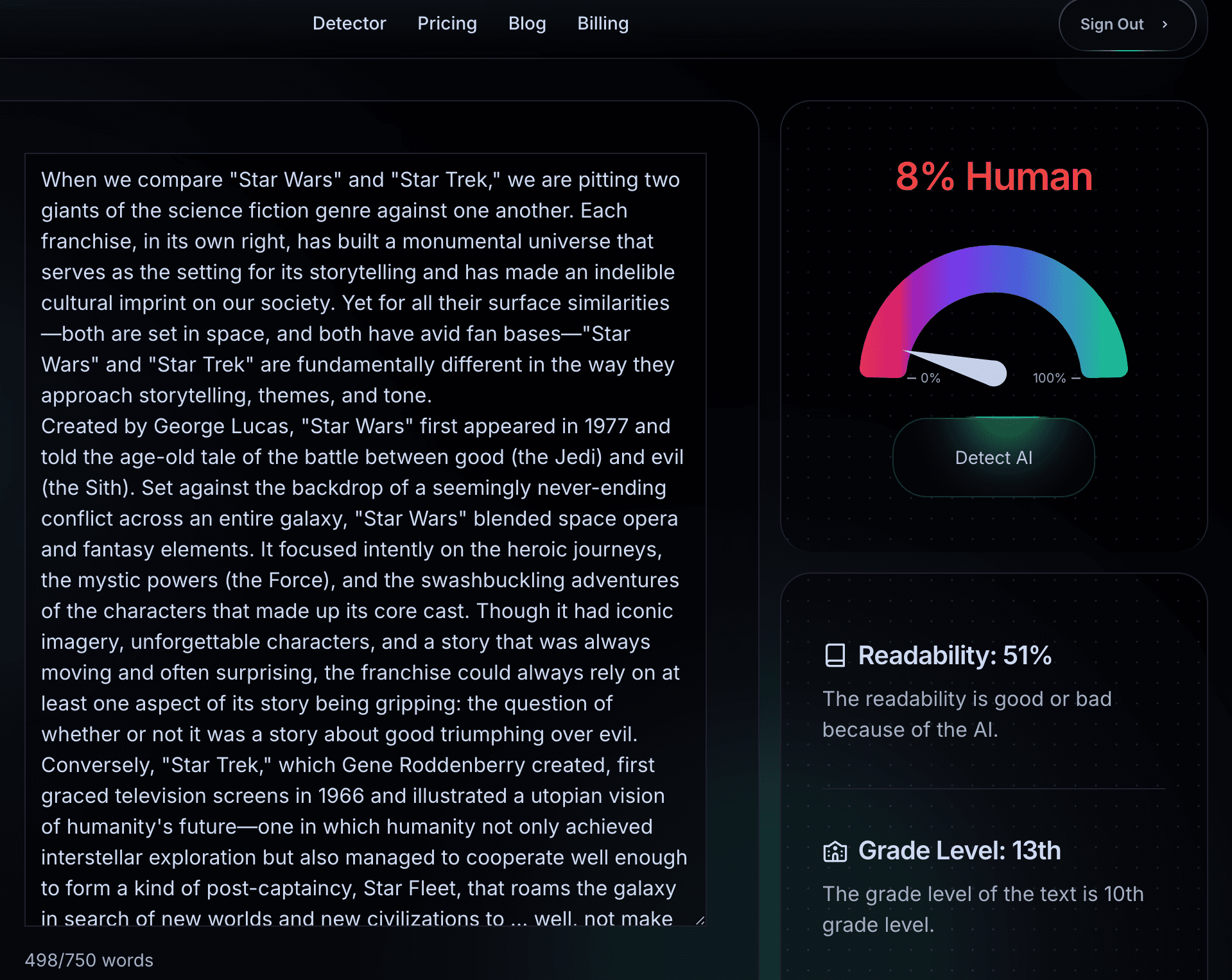The image size is (1232, 980).
Task: Click the 100% label on the gauge
Action: click(x=1049, y=378)
